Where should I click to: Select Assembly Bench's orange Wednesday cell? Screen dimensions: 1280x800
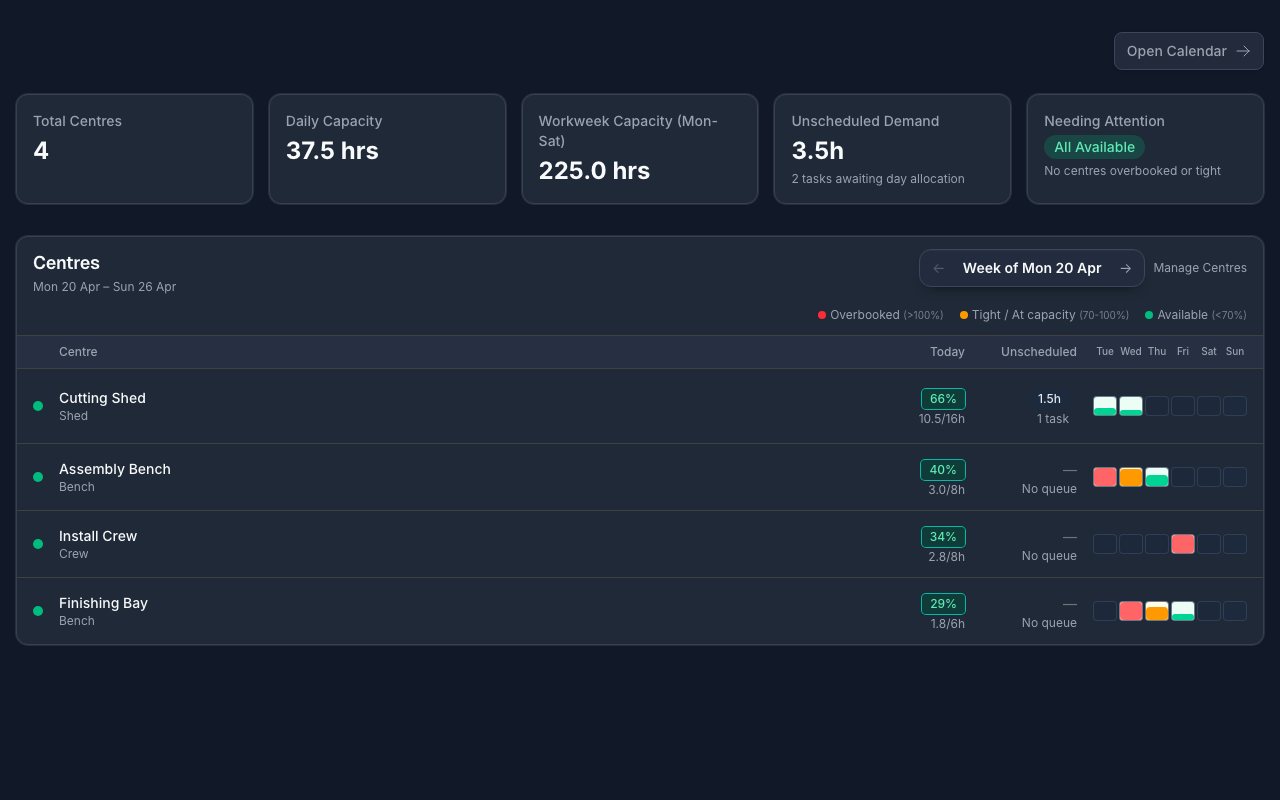click(x=1131, y=477)
